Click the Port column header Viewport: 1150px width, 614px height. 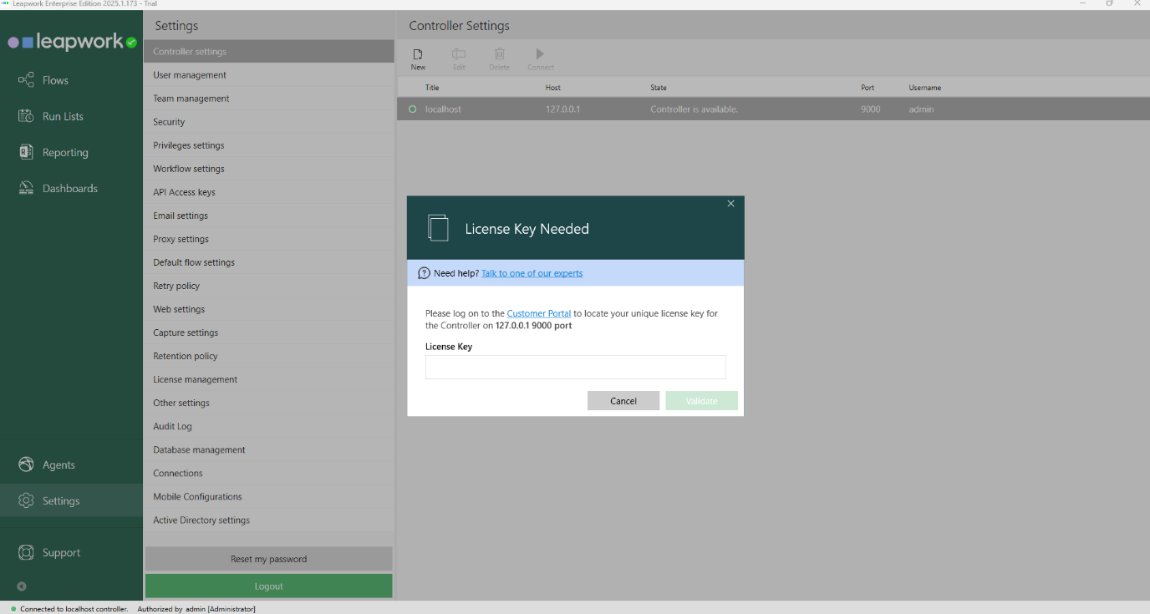point(868,87)
